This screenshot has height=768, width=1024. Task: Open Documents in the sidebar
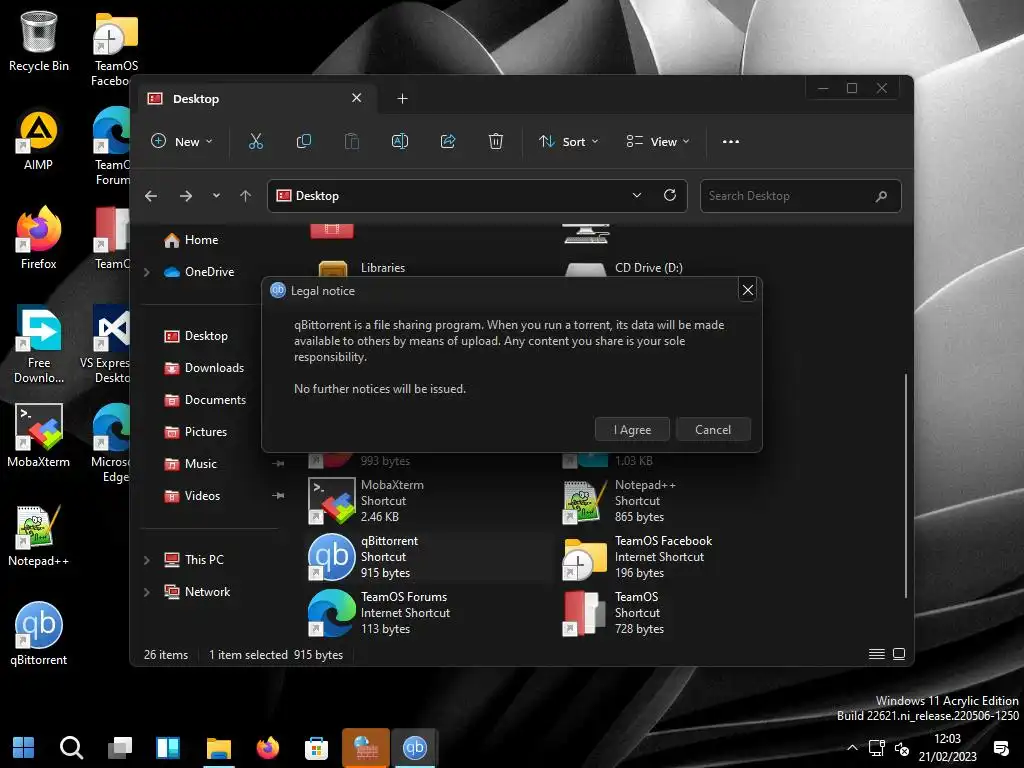[x=205, y=400]
